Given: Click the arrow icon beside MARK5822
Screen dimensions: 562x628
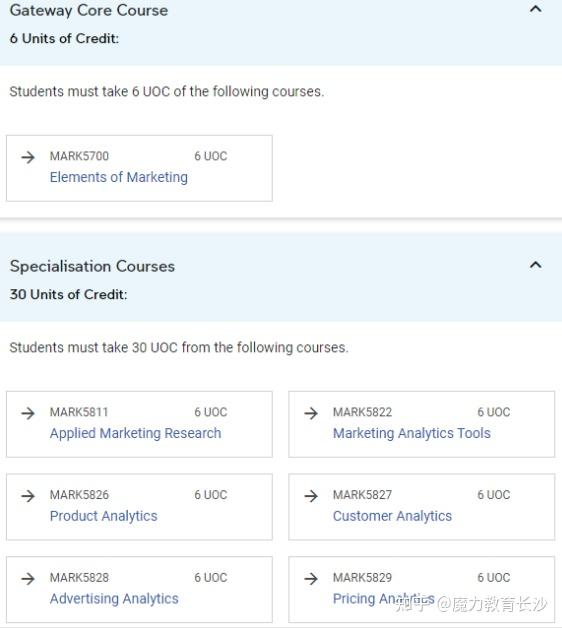Looking at the screenshot, I should click(311, 413).
